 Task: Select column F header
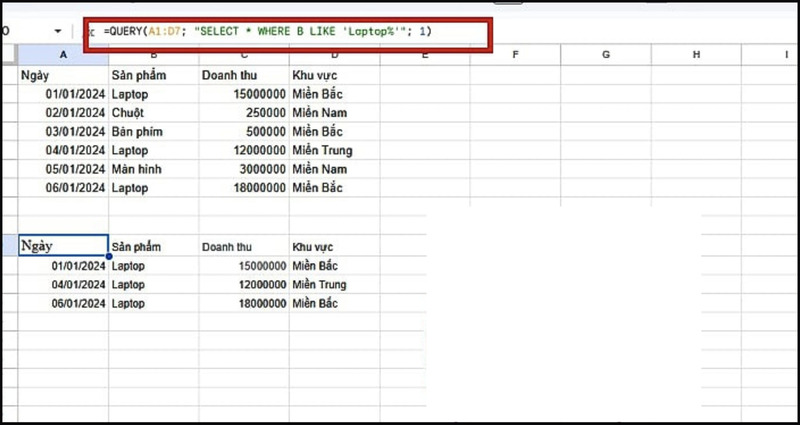tap(515, 55)
